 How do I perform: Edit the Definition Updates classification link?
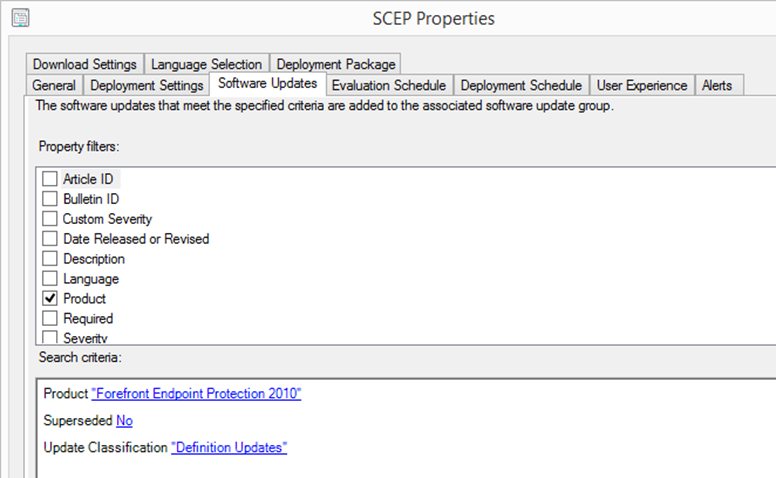point(229,447)
